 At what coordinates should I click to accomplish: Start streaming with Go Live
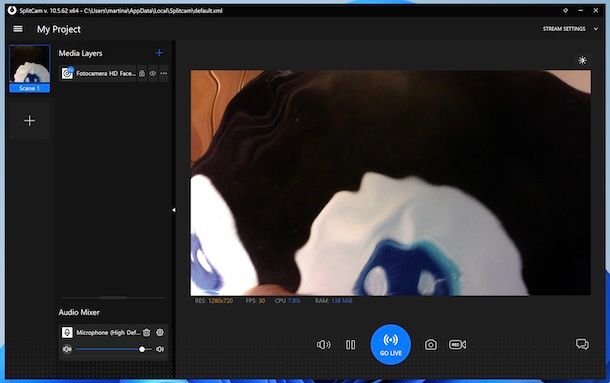391,344
